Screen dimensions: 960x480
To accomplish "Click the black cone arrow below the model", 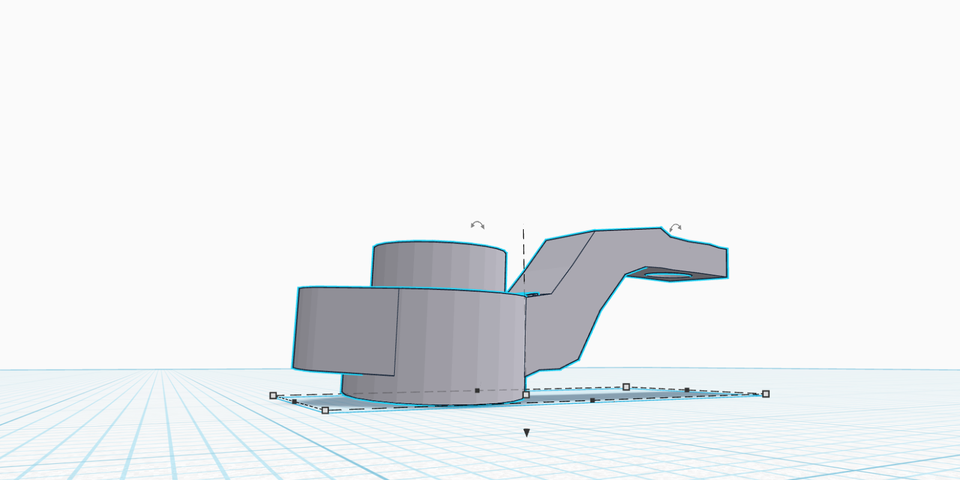I will point(526,433).
